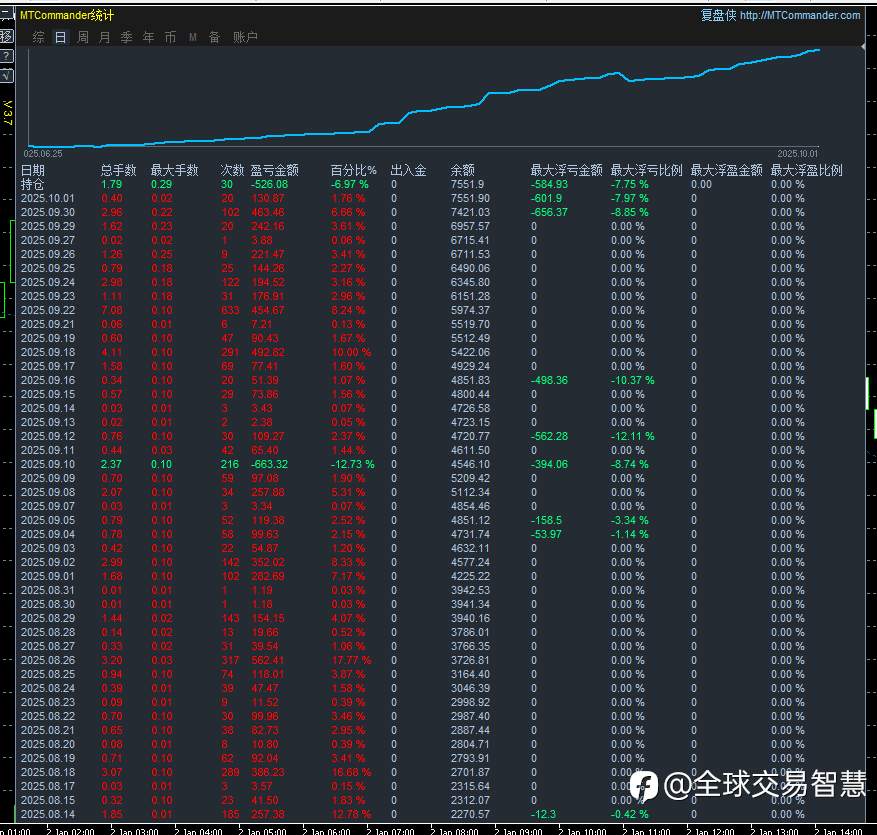Switch to the 综 summary tab
This screenshot has height=835, width=877.
point(39,37)
